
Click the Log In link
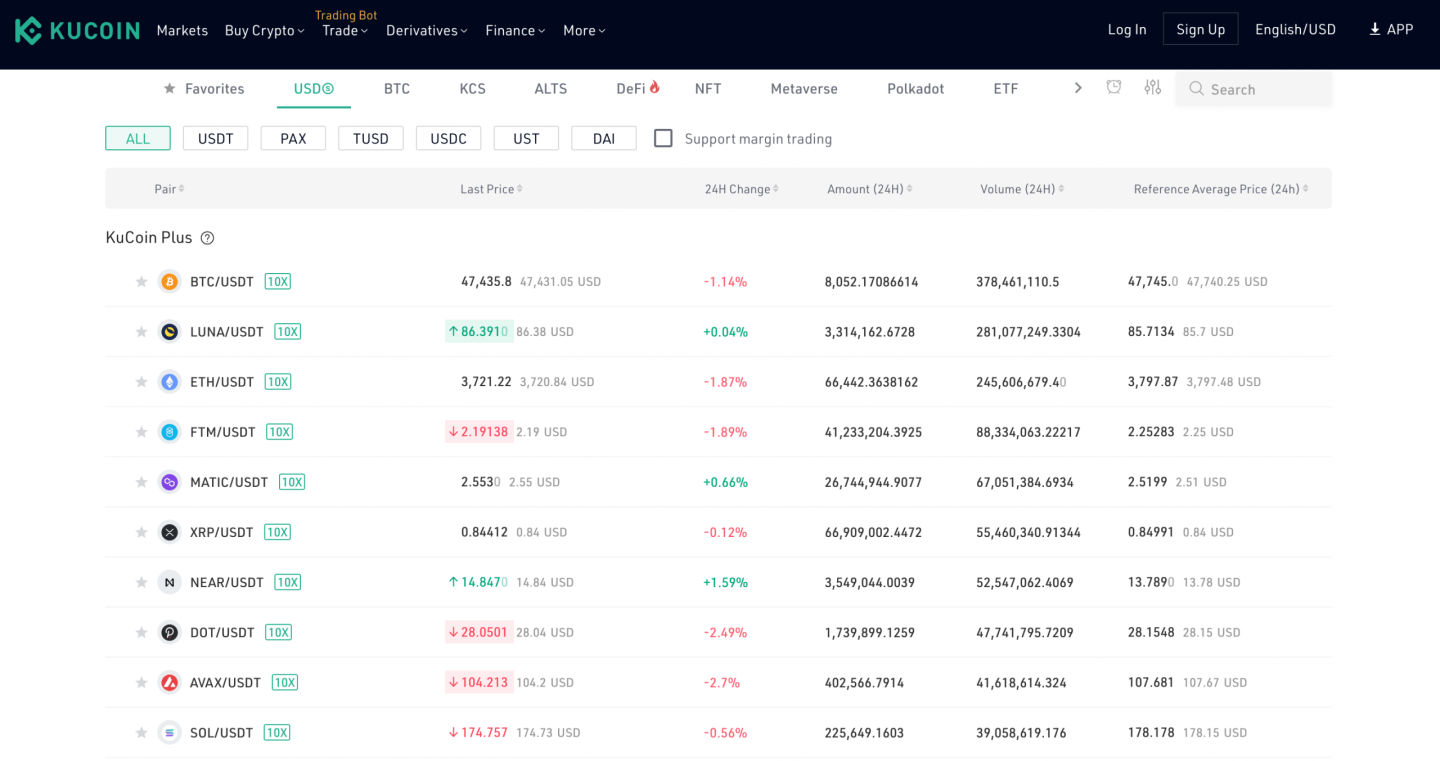click(1127, 29)
